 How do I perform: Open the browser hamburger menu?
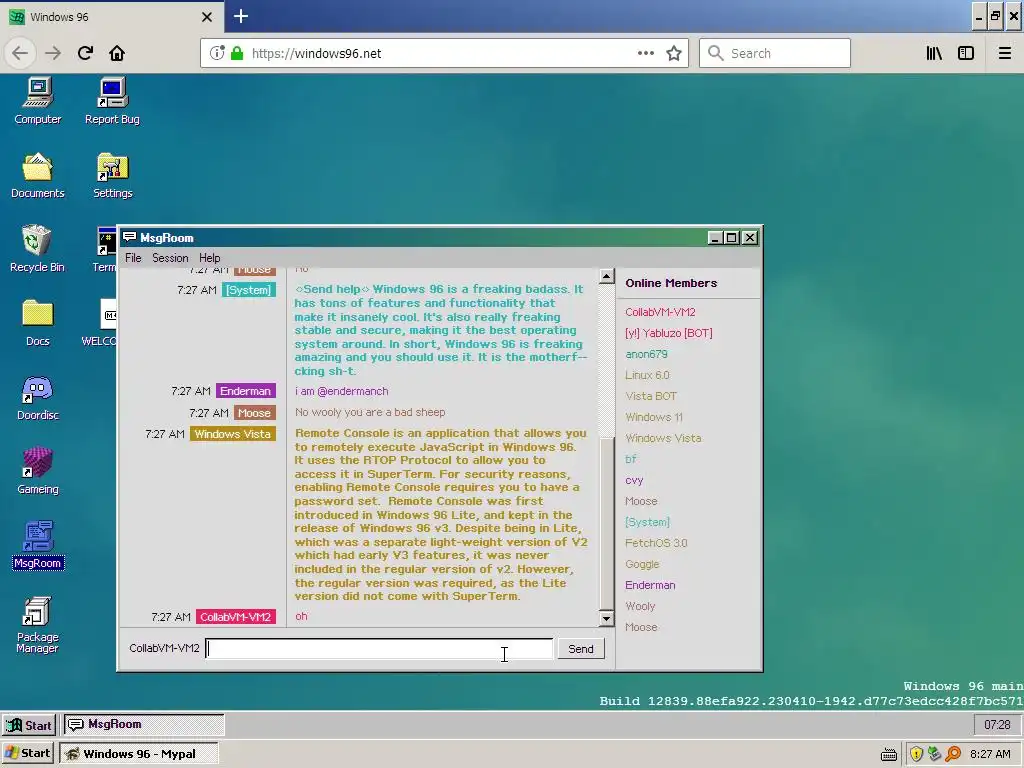pyautogui.click(x=1005, y=53)
